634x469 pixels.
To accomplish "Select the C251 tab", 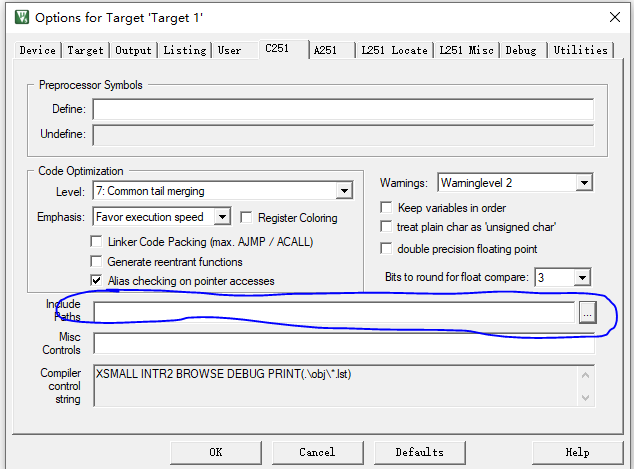I will coord(283,49).
